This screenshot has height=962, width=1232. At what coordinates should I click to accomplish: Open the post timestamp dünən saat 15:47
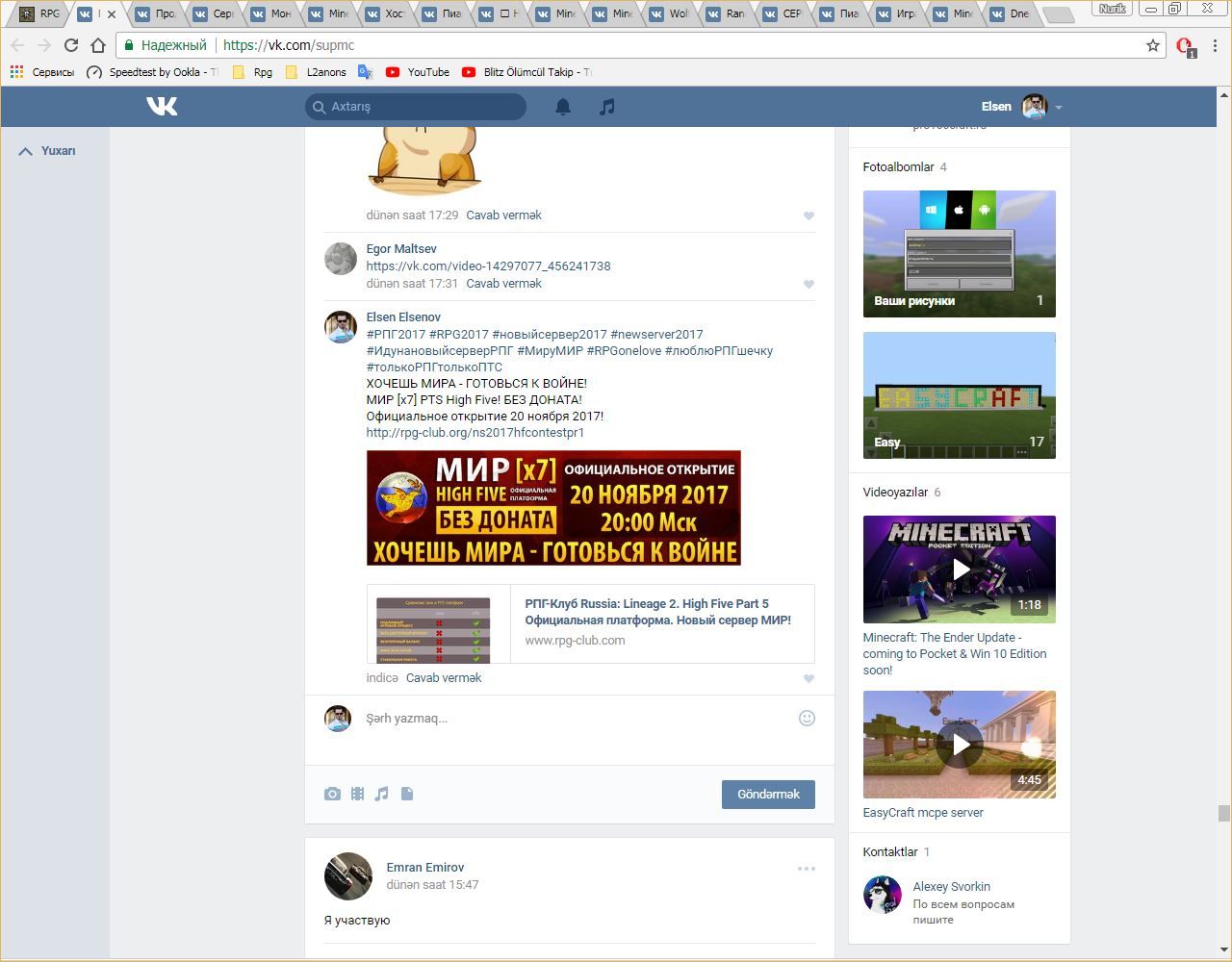[432, 885]
